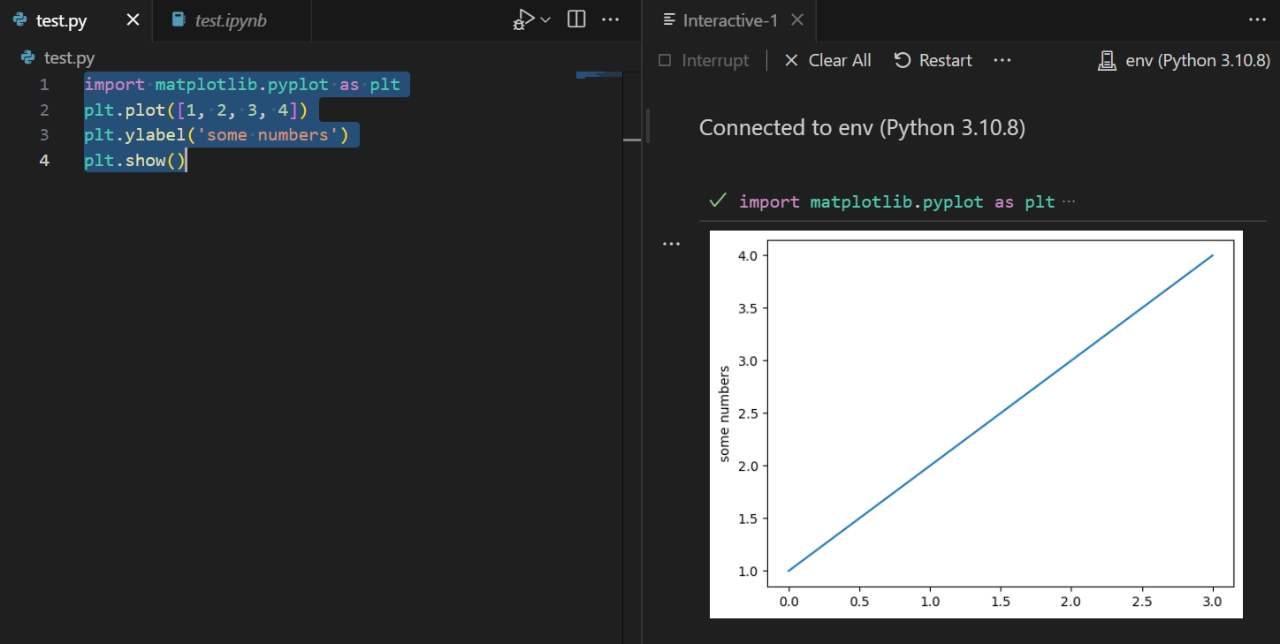Open the cell actions ellipsis beside the plot
The height and width of the screenshot is (644, 1280).
(671, 243)
